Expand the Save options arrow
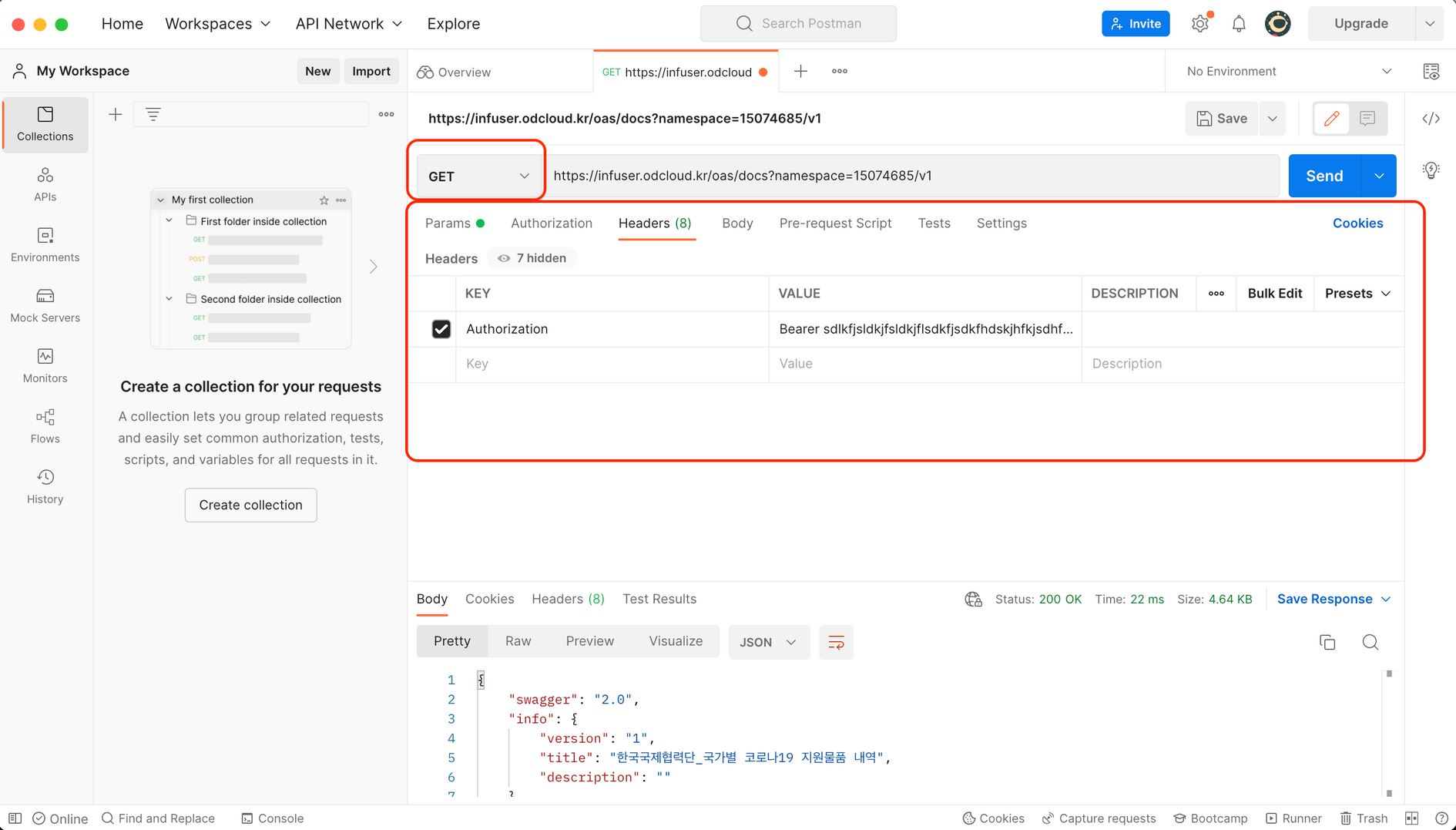 coord(1273,119)
